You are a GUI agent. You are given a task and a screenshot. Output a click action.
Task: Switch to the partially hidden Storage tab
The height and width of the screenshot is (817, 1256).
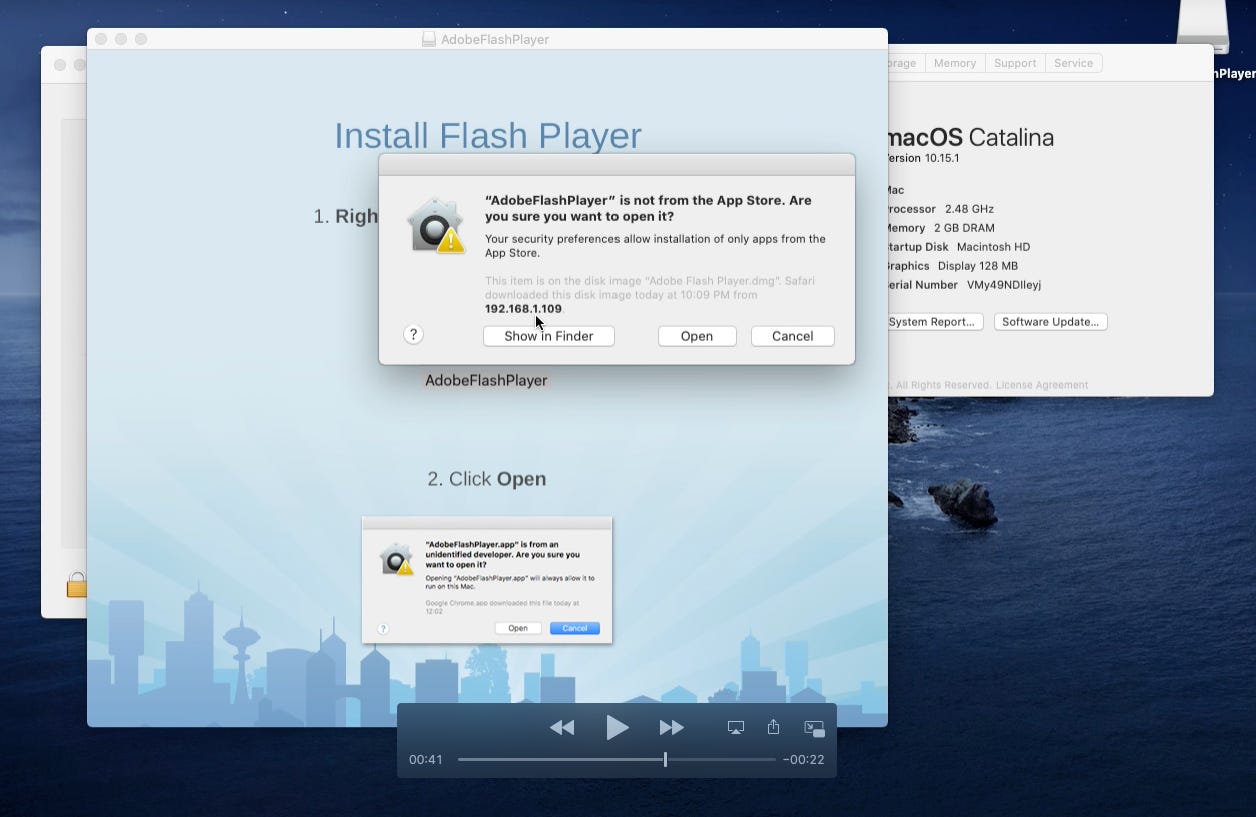coord(905,63)
